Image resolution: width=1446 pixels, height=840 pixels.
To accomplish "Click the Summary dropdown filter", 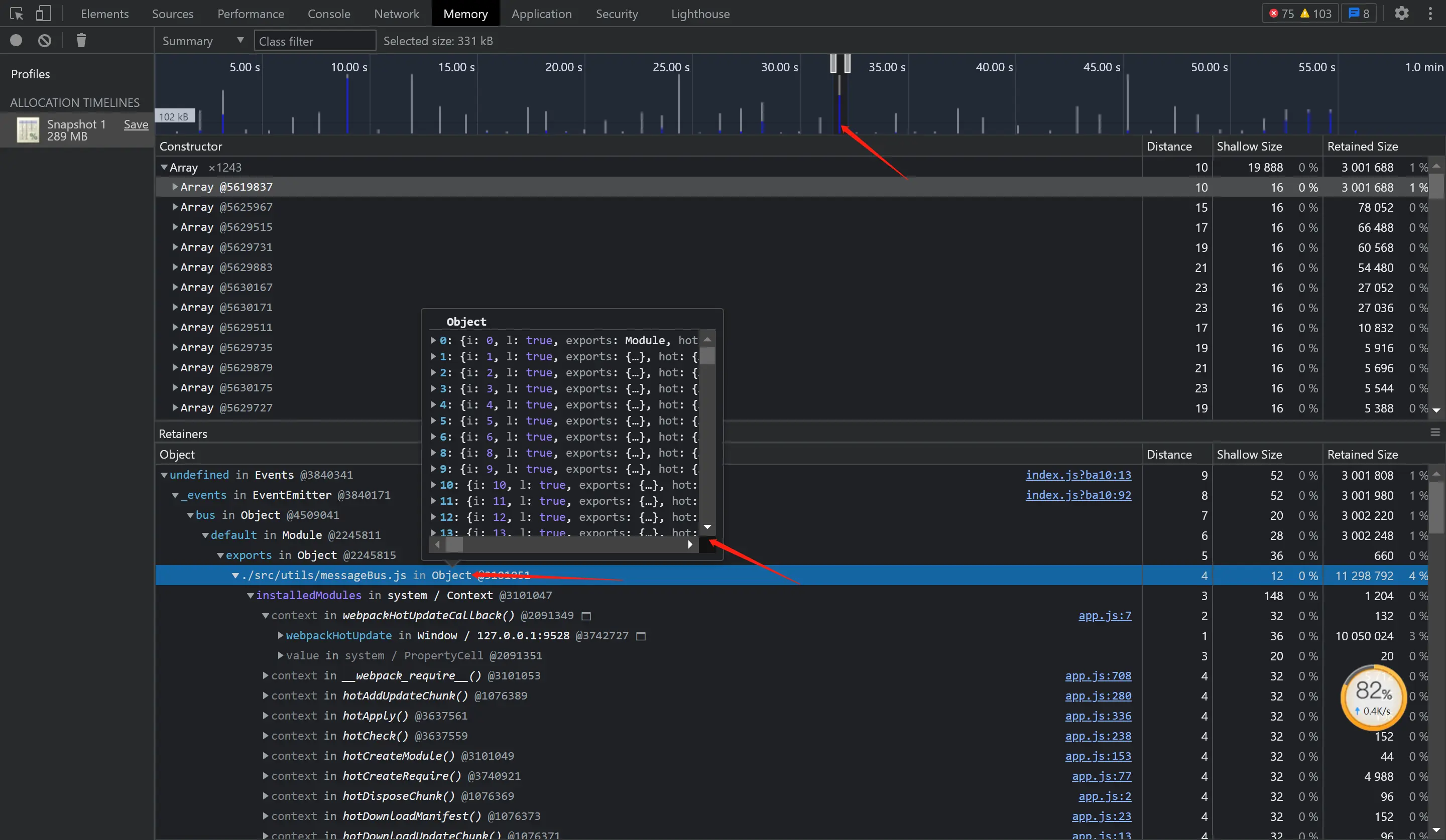I will (x=200, y=40).
